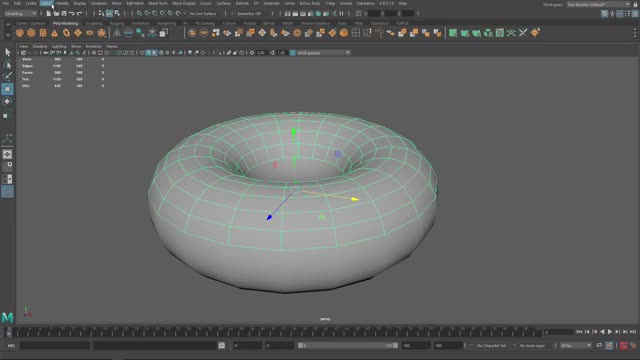Select the Paint Selection tool
The image size is (640, 360).
coord(7,76)
